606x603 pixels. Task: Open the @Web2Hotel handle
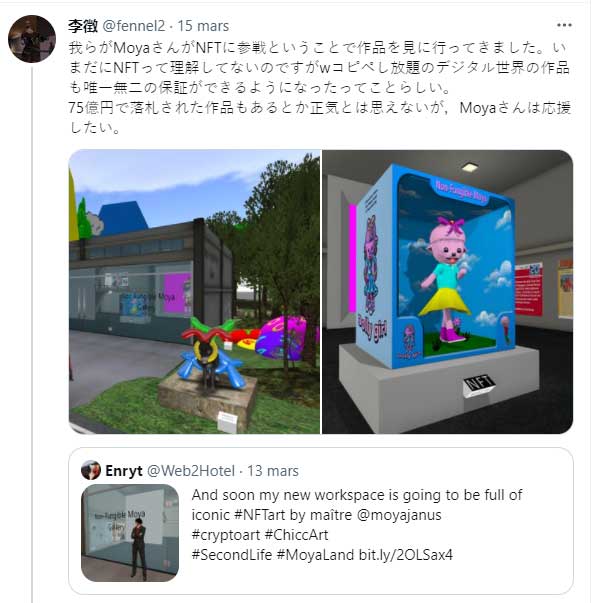(x=191, y=471)
